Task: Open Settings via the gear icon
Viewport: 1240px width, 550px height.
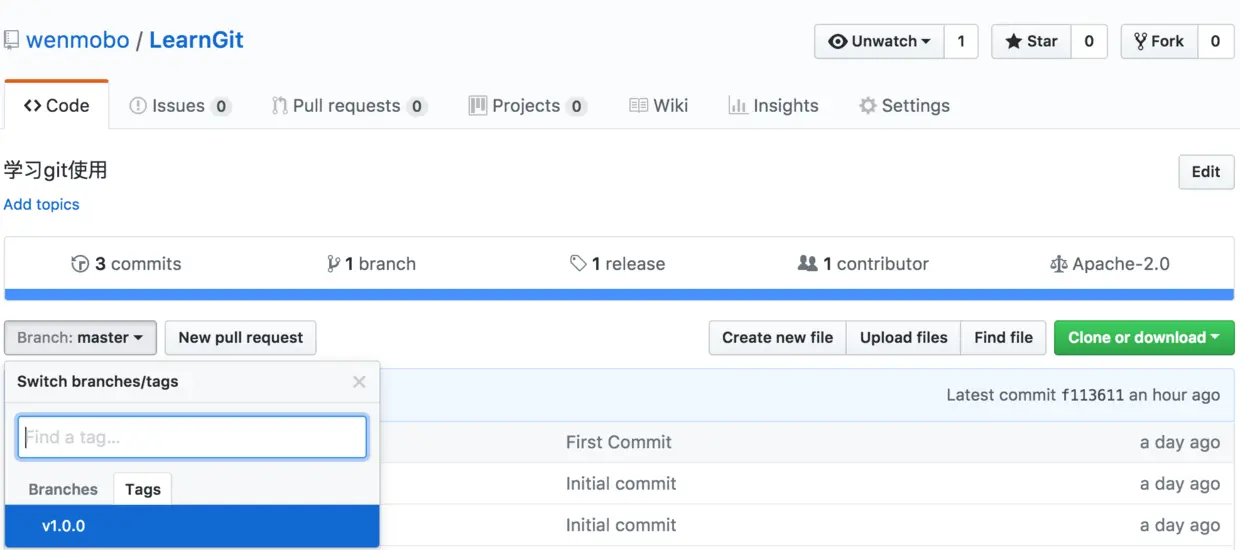Action: (x=867, y=106)
